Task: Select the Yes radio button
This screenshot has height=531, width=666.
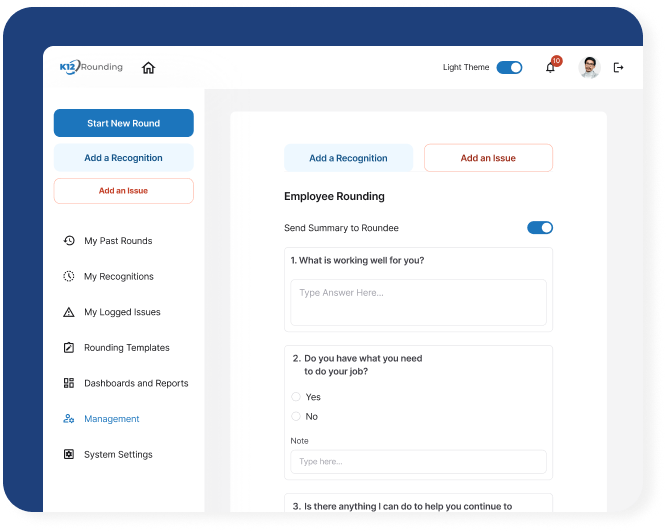Action: pos(296,397)
